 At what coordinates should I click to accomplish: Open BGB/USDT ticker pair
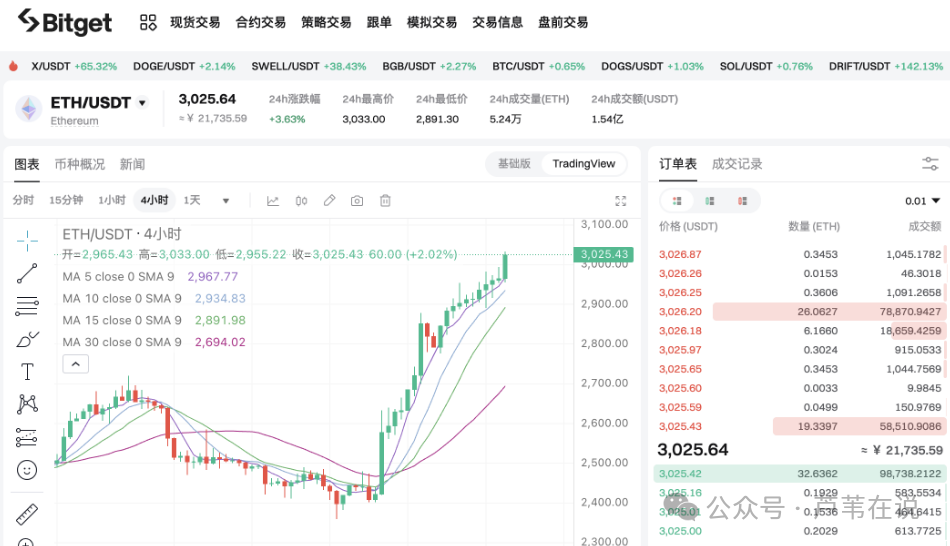pos(429,66)
